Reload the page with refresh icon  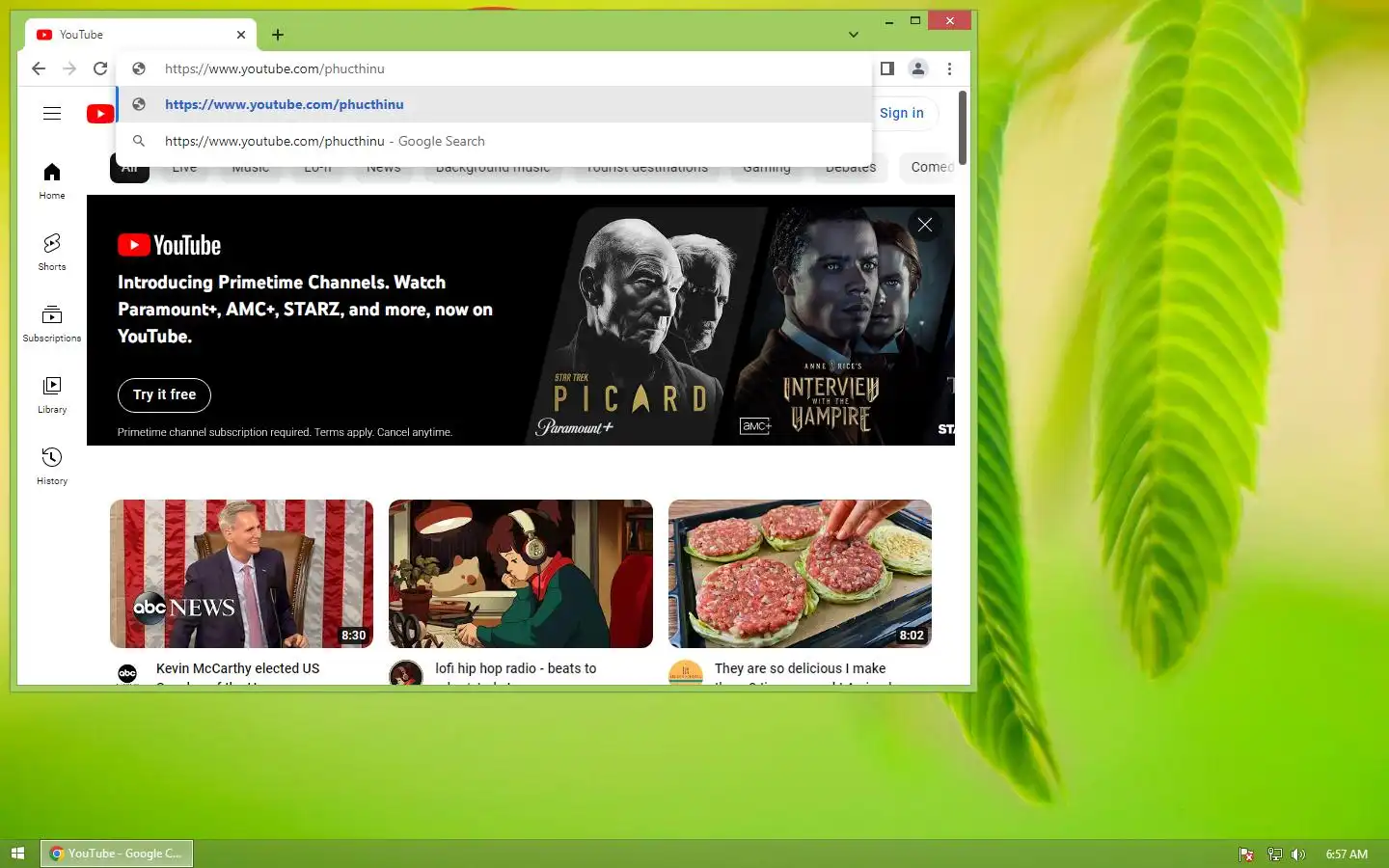pyautogui.click(x=100, y=68)
